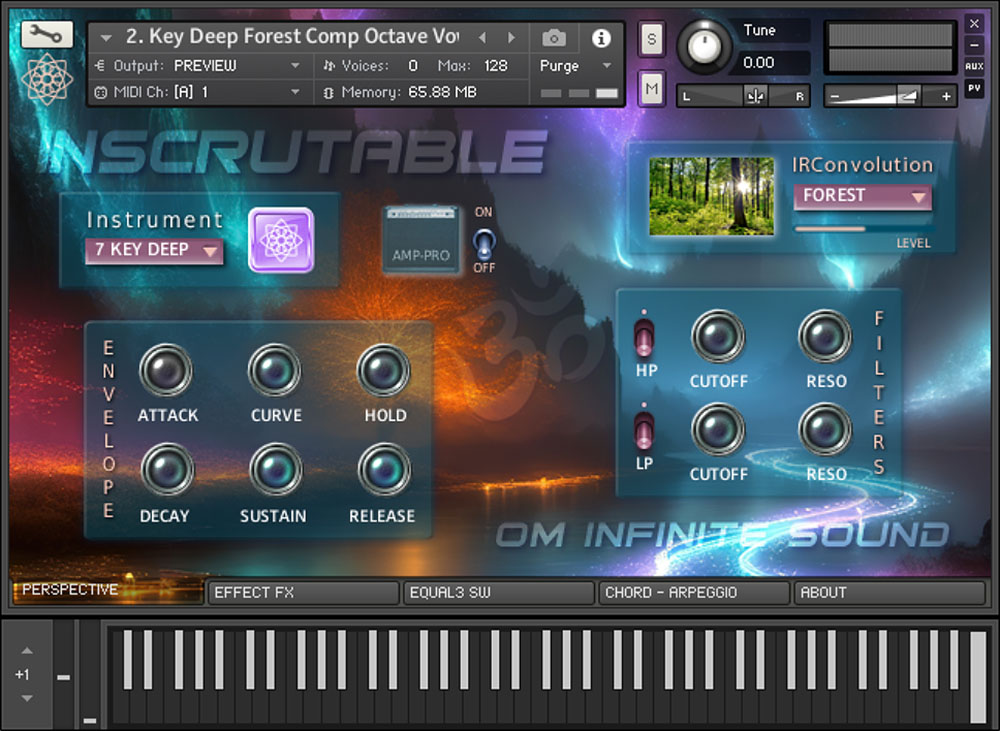
Task: Adjust the SUSTAIN envelope knob
Action: 276,469
